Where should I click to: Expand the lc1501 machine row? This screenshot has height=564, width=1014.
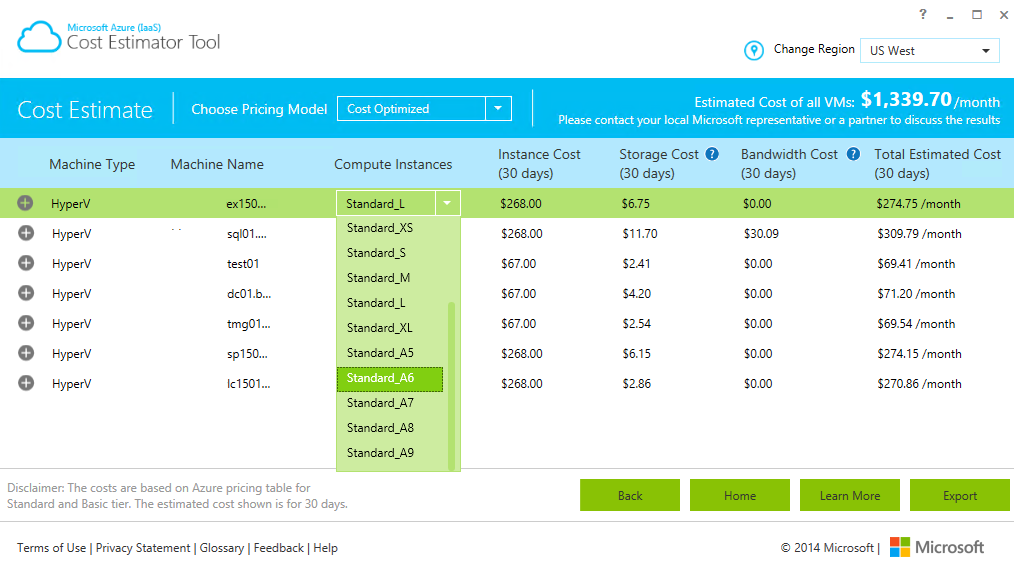click(26, 384)
